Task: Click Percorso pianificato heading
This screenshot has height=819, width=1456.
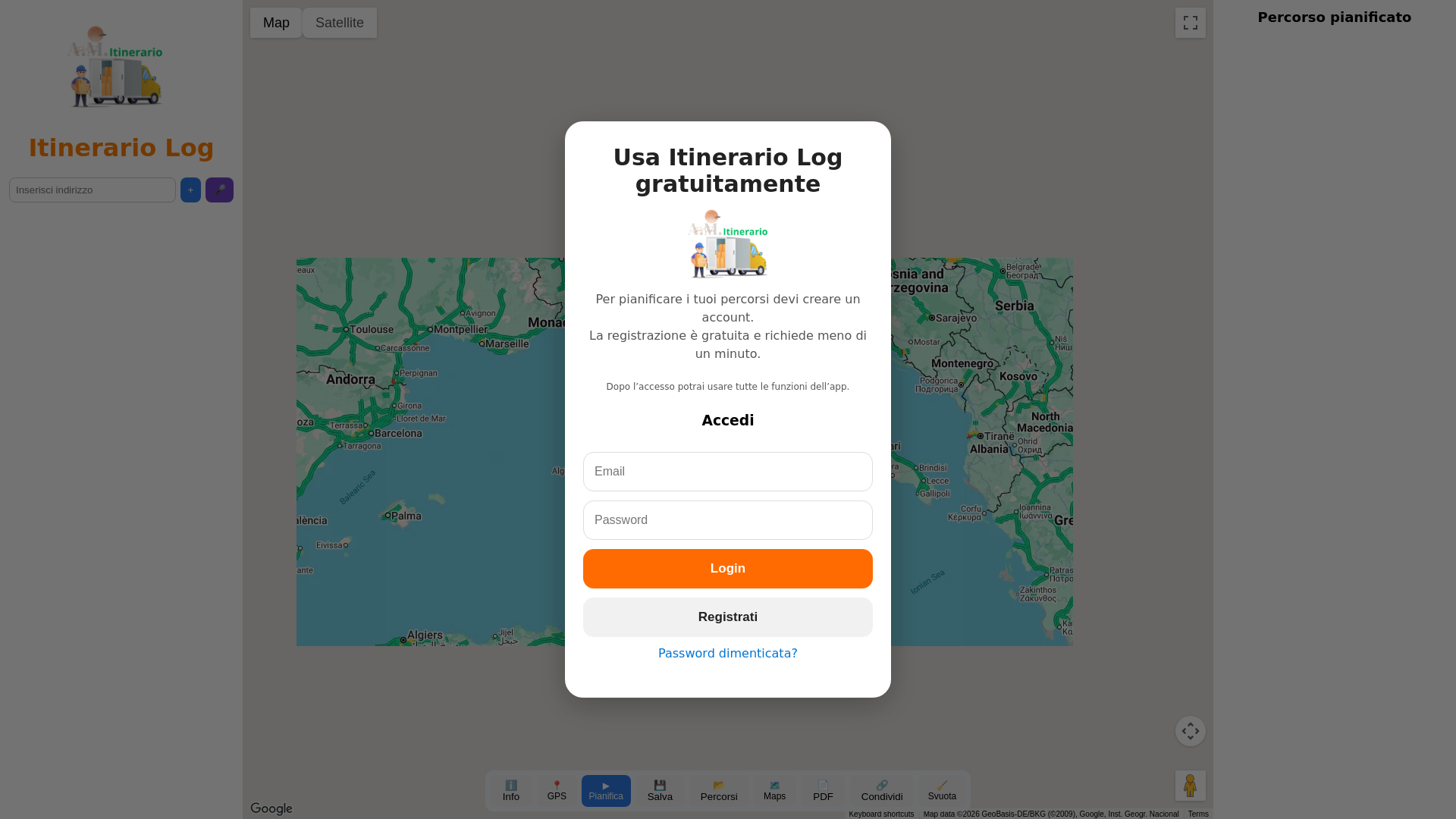Action: (1335, 17)
